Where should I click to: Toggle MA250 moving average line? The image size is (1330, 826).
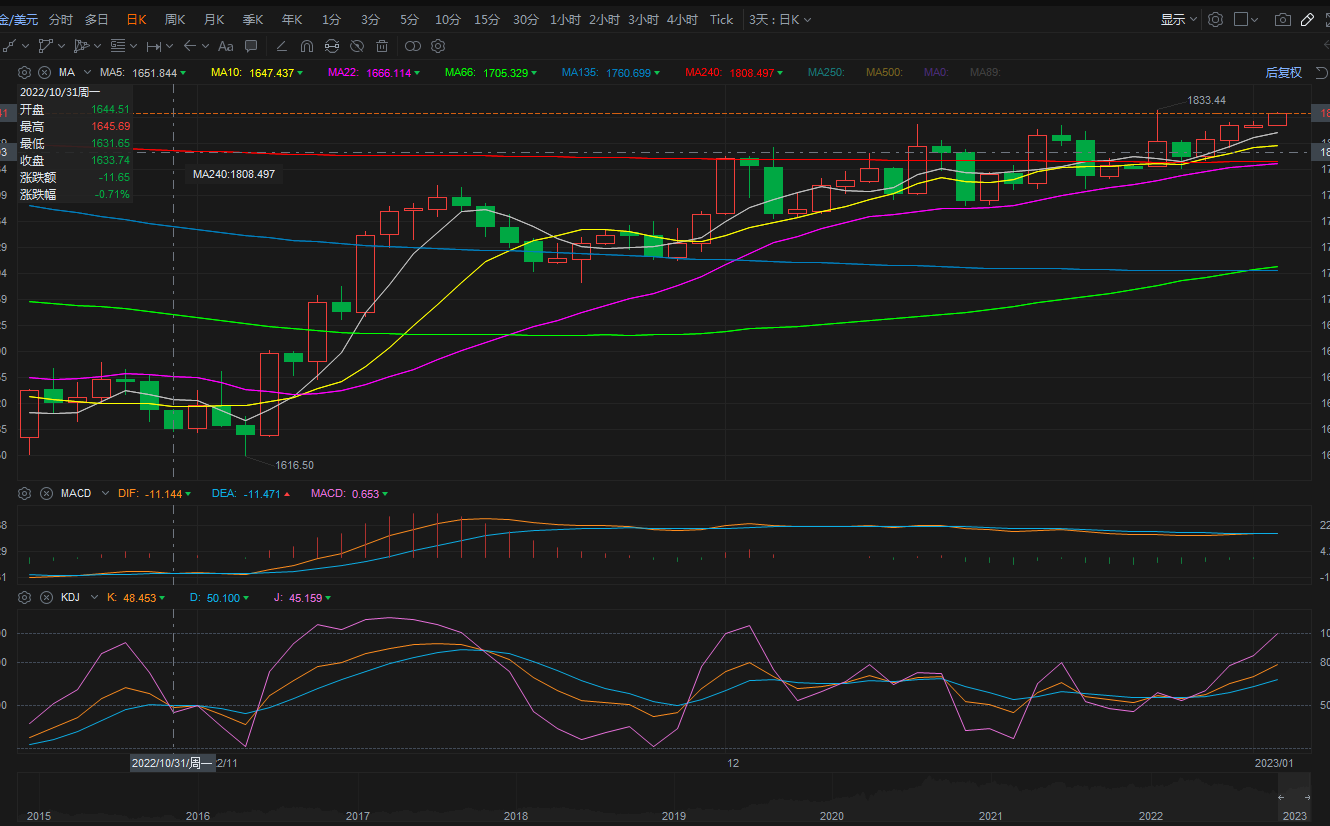[825, 72]
